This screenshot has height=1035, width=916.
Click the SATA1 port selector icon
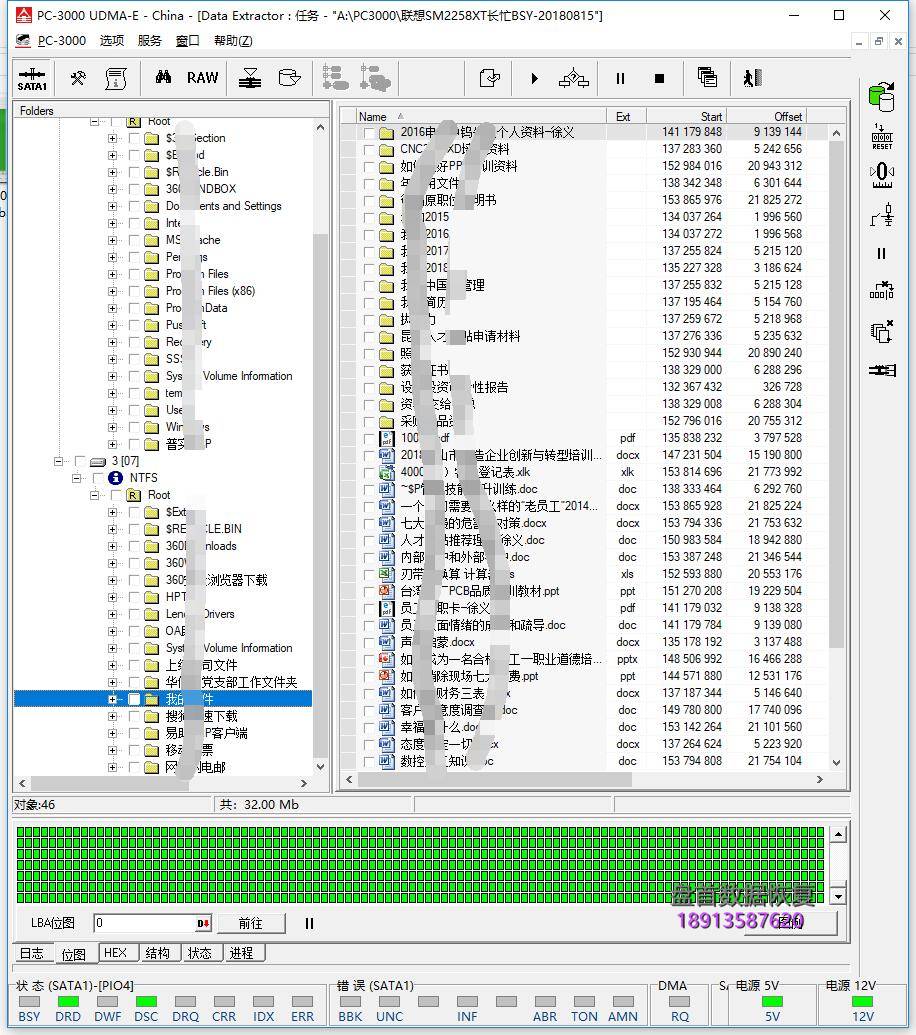(x=32, y=79)
